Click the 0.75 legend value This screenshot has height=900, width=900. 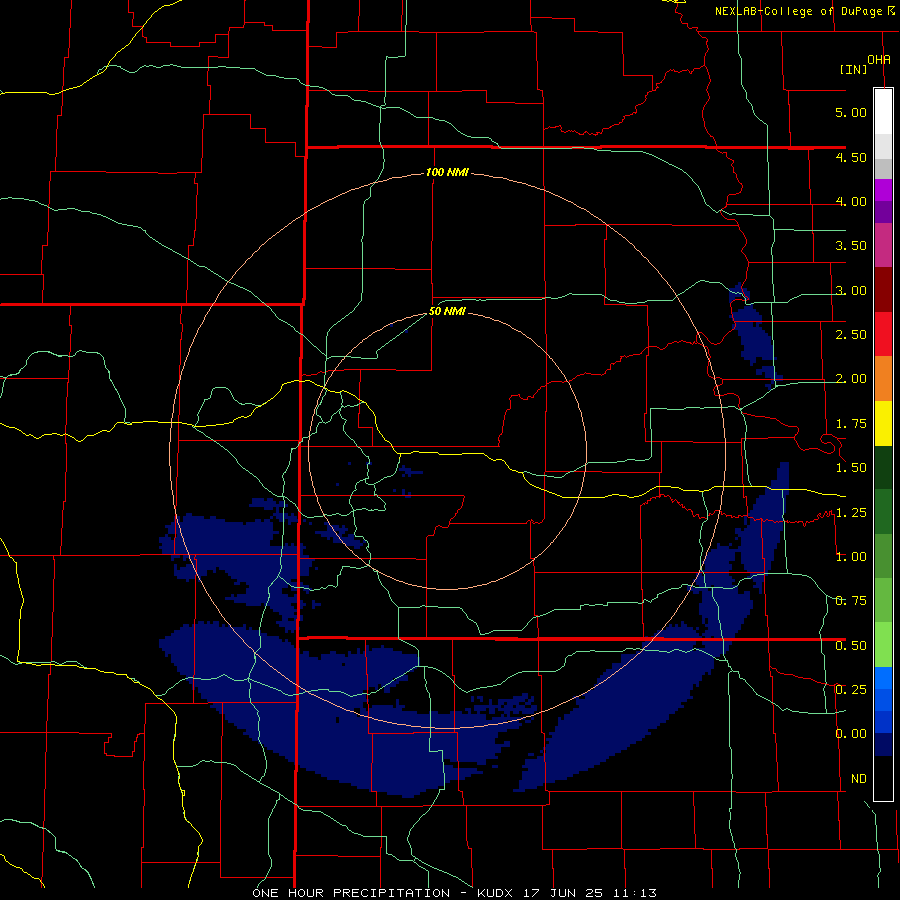[851, 601]
